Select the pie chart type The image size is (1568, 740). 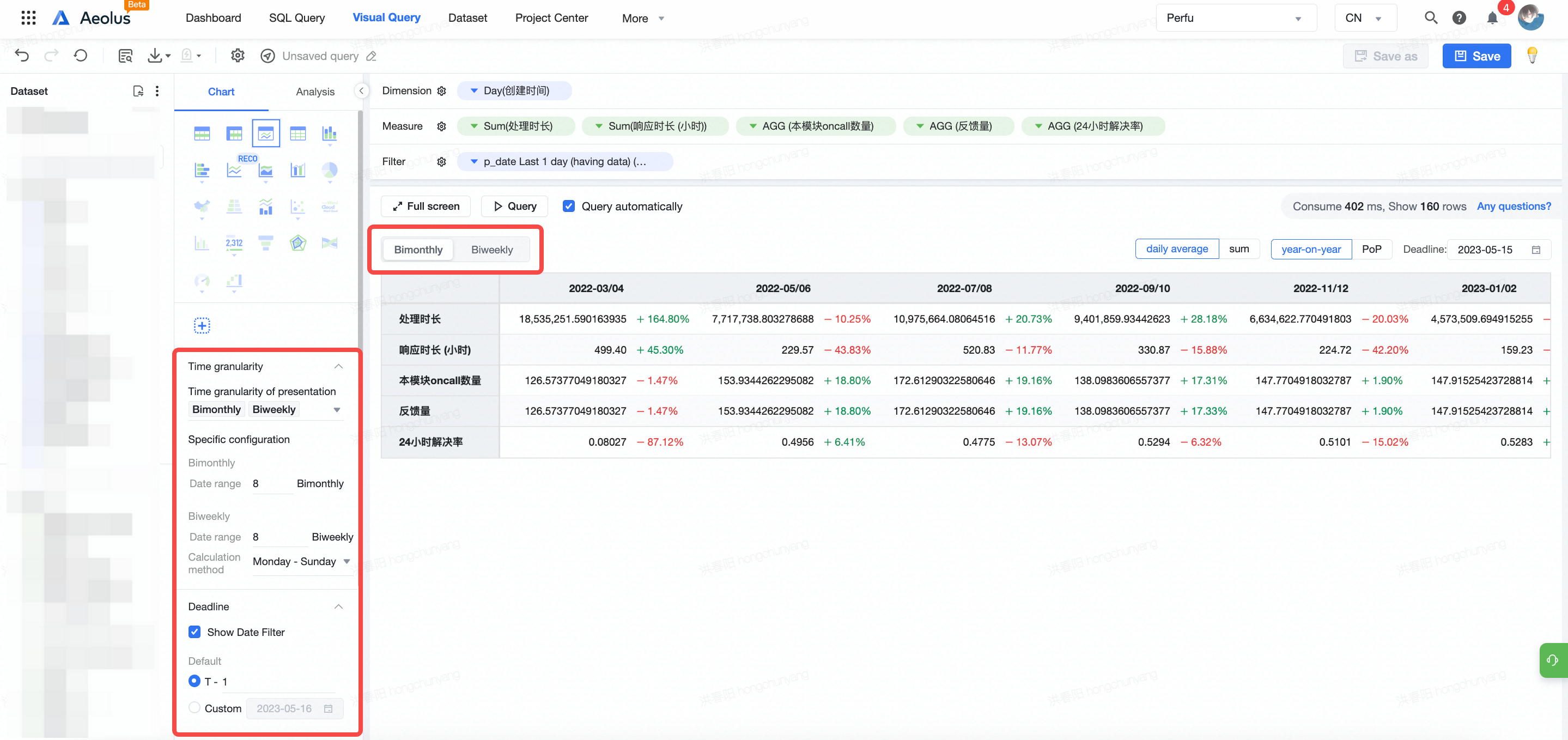coord(329,170)
